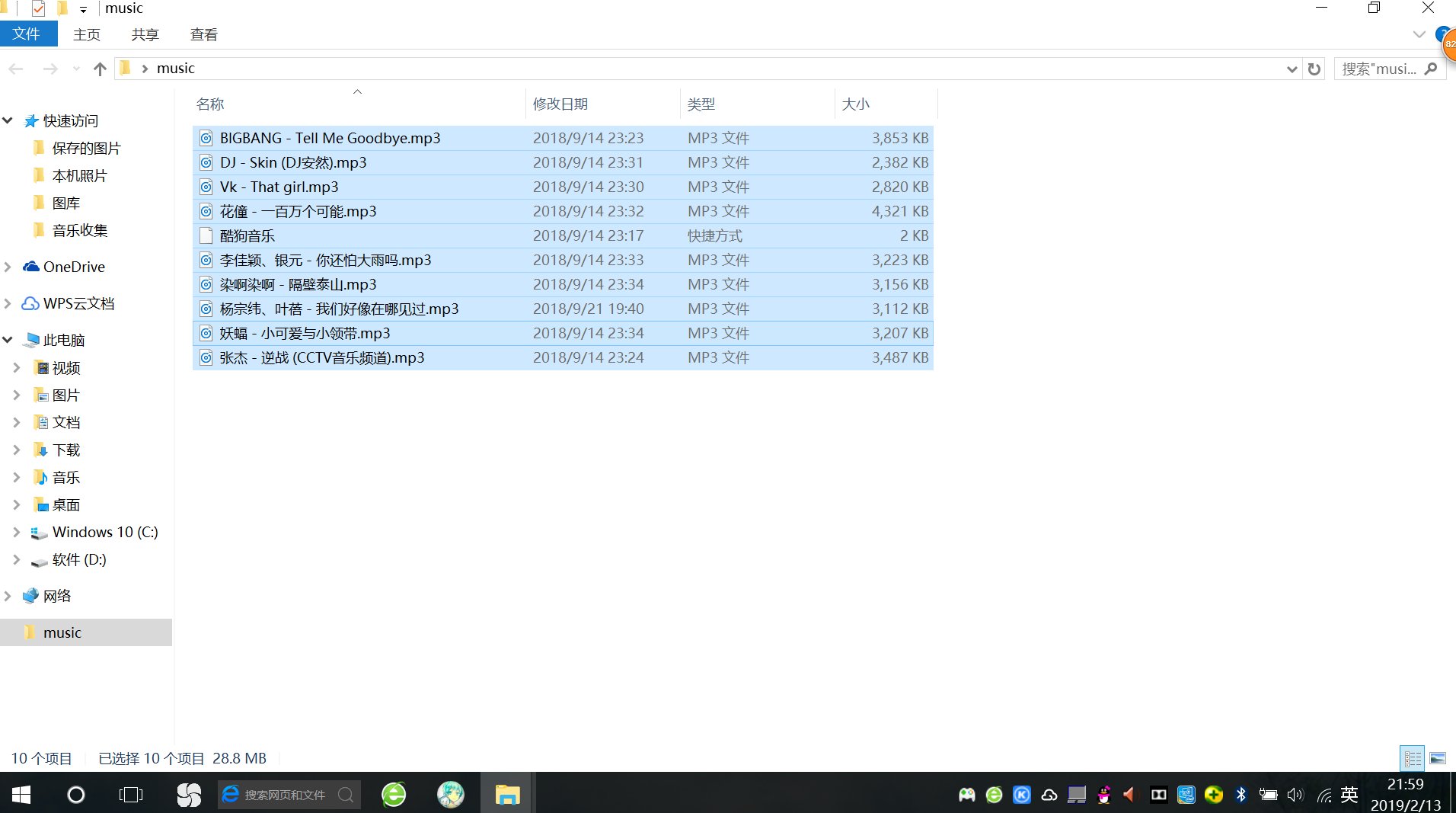Viewport: 1456px width, 813px height.
Task: Click the refresh icon beside the address bar
Action: pos(1315,69)
